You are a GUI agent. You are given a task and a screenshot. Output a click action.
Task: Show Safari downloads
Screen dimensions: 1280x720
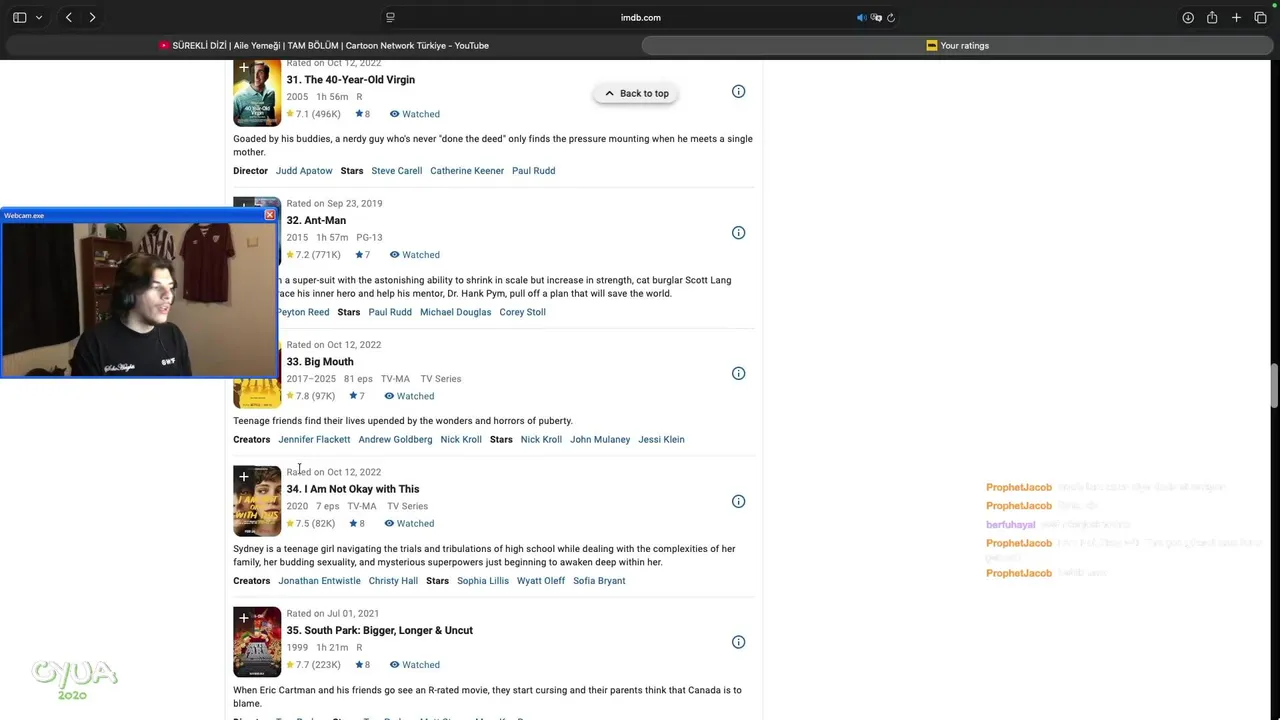tap(1188, 17)
